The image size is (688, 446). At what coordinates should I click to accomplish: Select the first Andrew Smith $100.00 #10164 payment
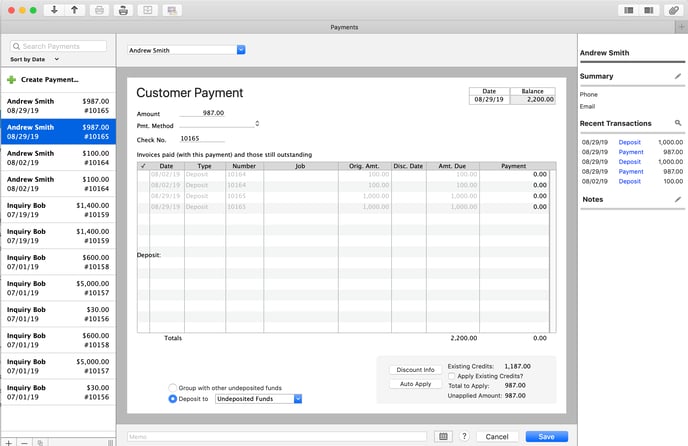click(58, 158)
